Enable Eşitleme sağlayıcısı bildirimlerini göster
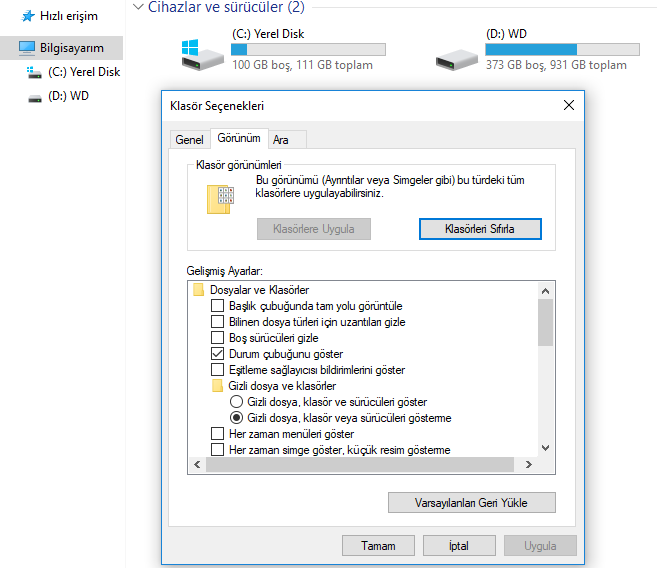657x568 pixels. (217, 370)
